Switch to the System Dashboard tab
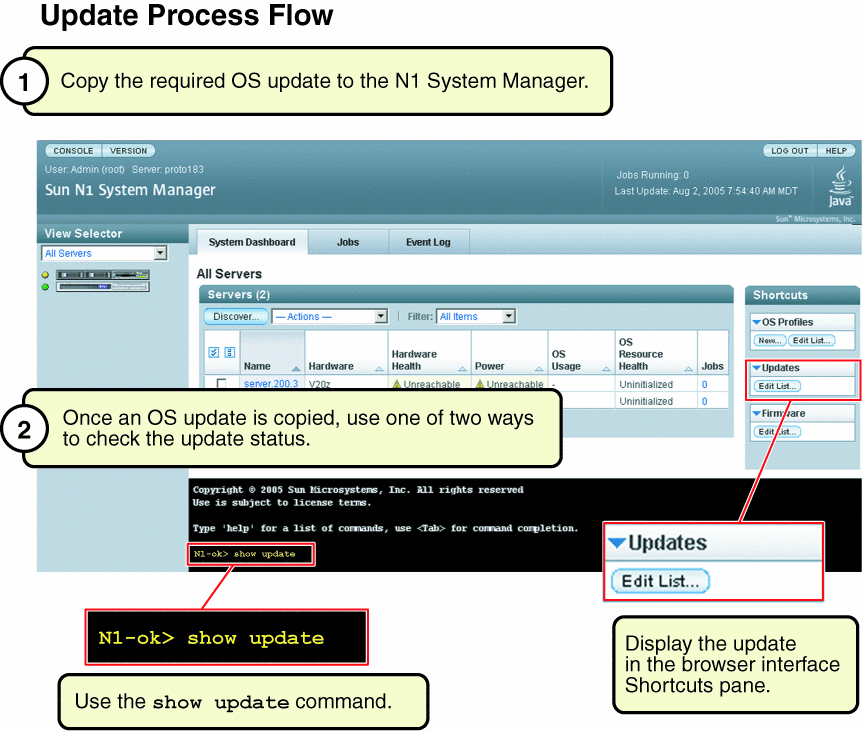The image size is (863, 731). coord(252,242)
